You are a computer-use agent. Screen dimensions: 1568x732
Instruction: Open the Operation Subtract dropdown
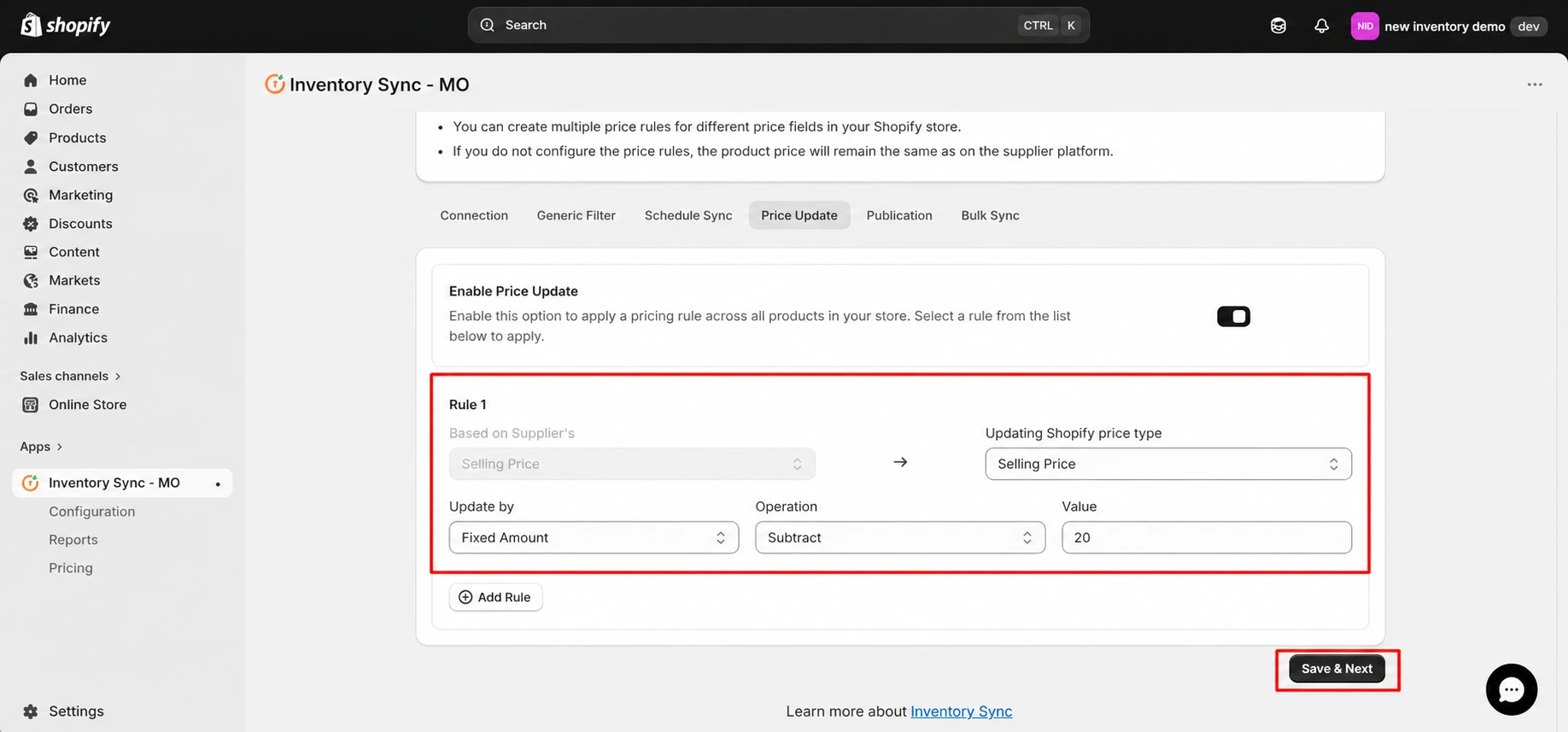(x=900, y=537)
